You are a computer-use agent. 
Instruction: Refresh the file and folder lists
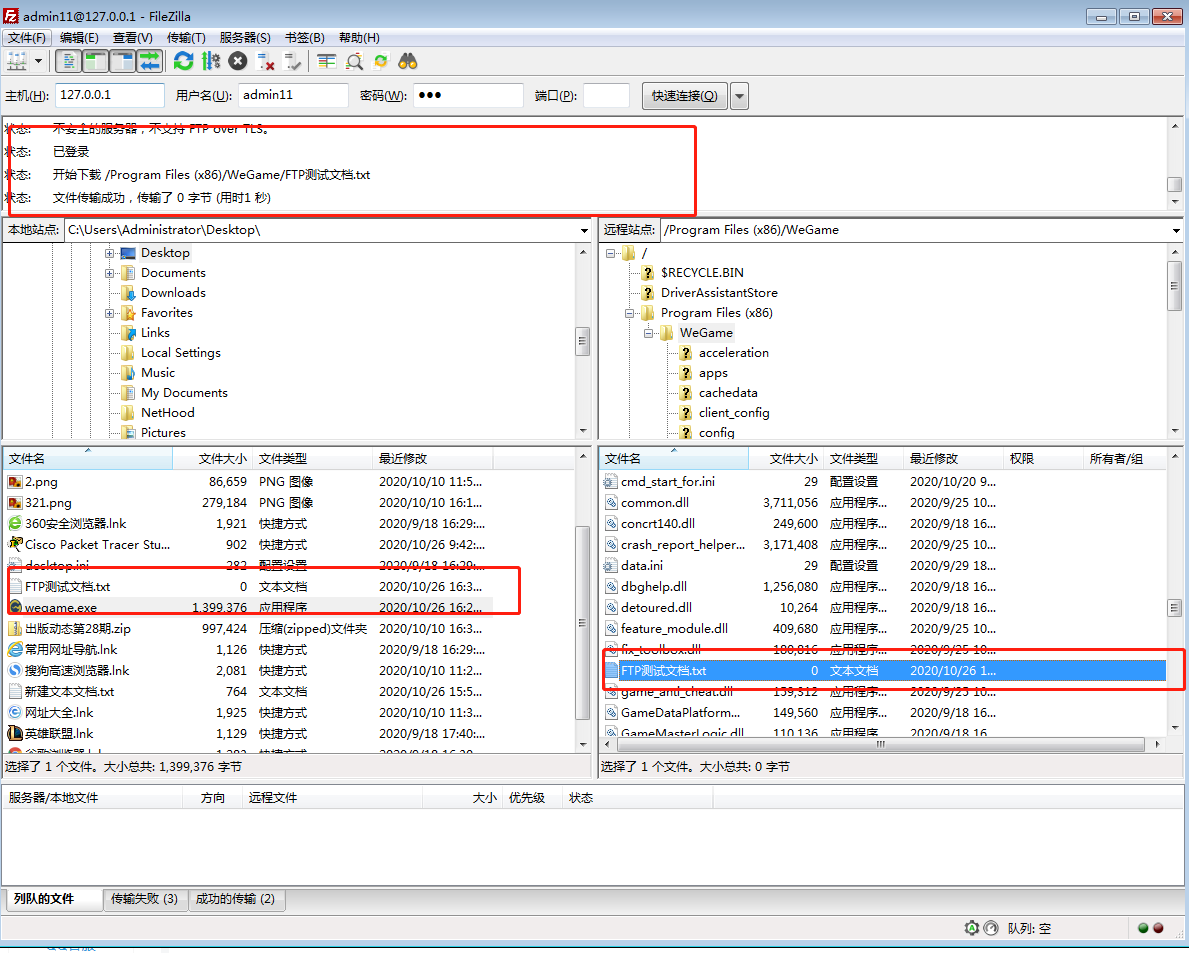(183, 61)
